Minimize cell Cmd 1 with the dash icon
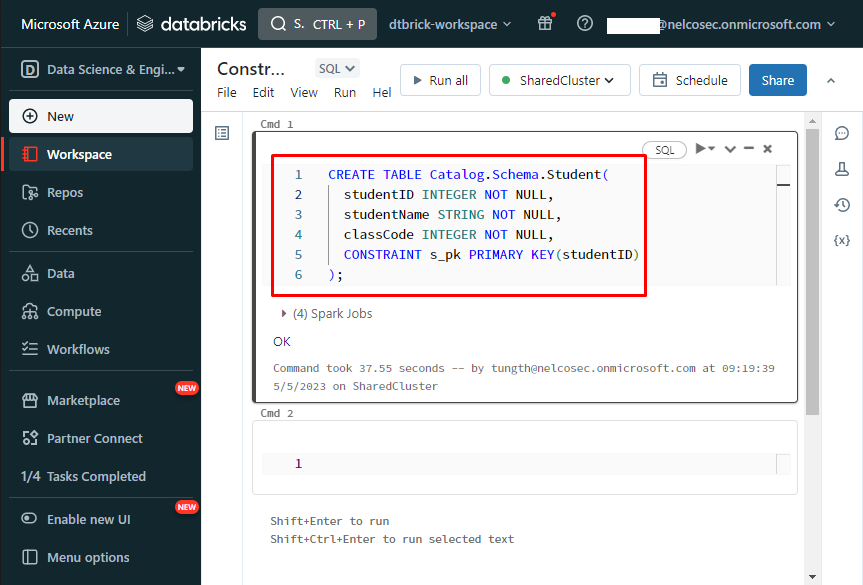 pyautogui.click(x=749, y=149)
